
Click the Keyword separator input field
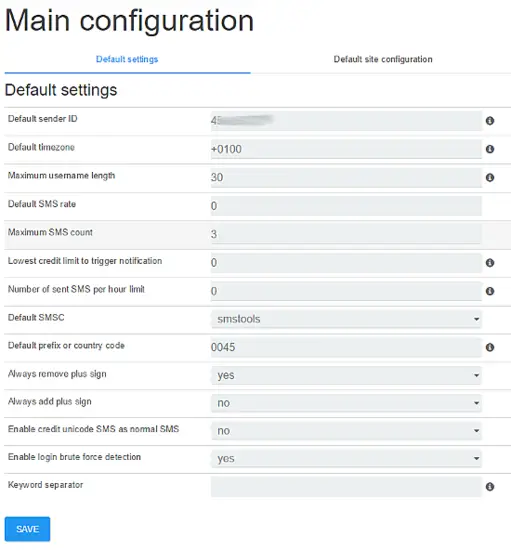346,487
